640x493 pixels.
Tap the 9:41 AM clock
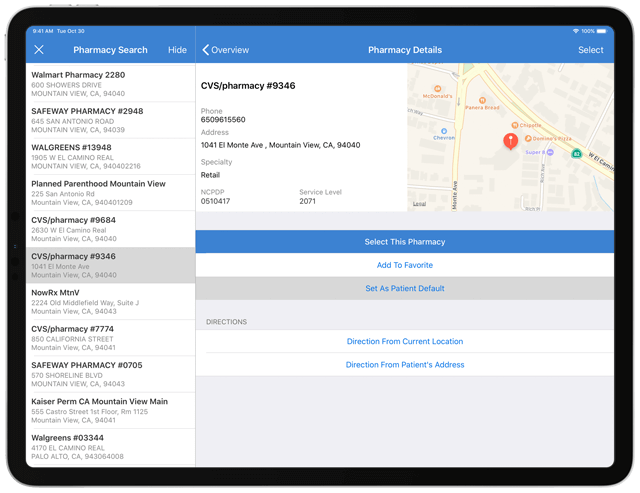coord(43,31)
